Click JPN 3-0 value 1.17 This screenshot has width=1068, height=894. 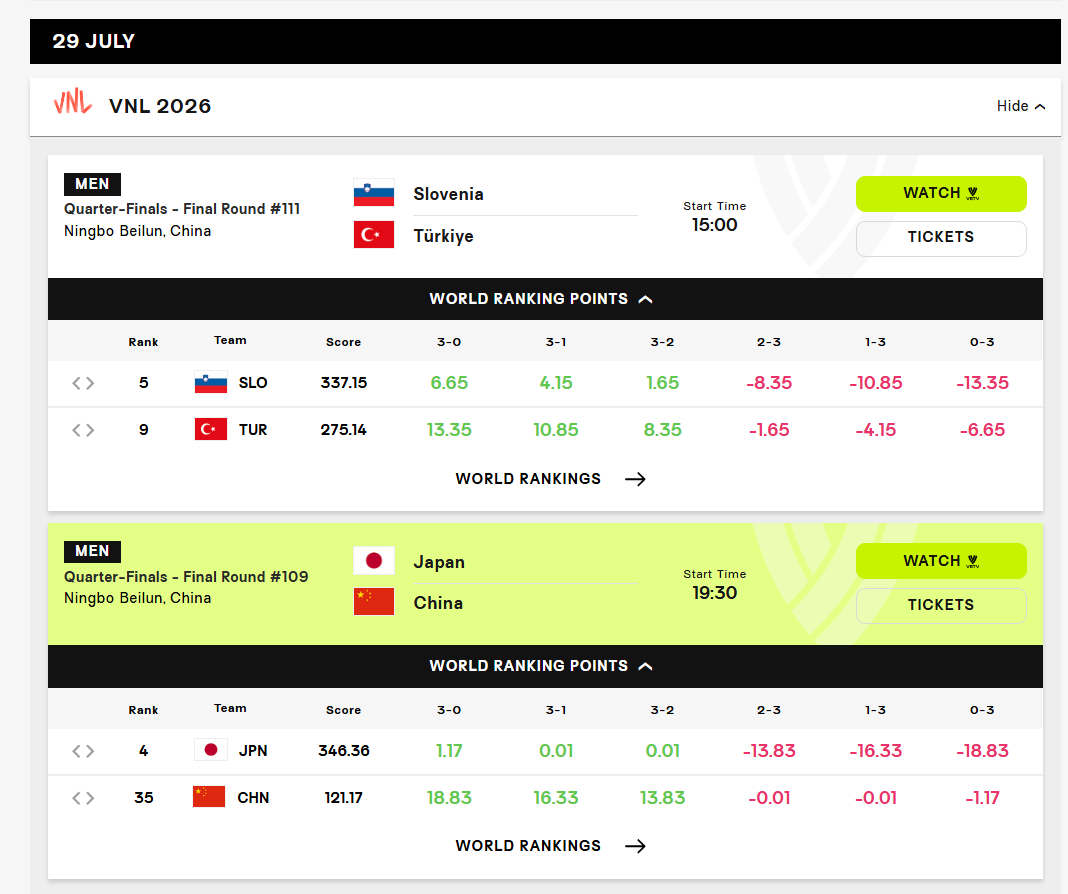click(x=449, y=750)
